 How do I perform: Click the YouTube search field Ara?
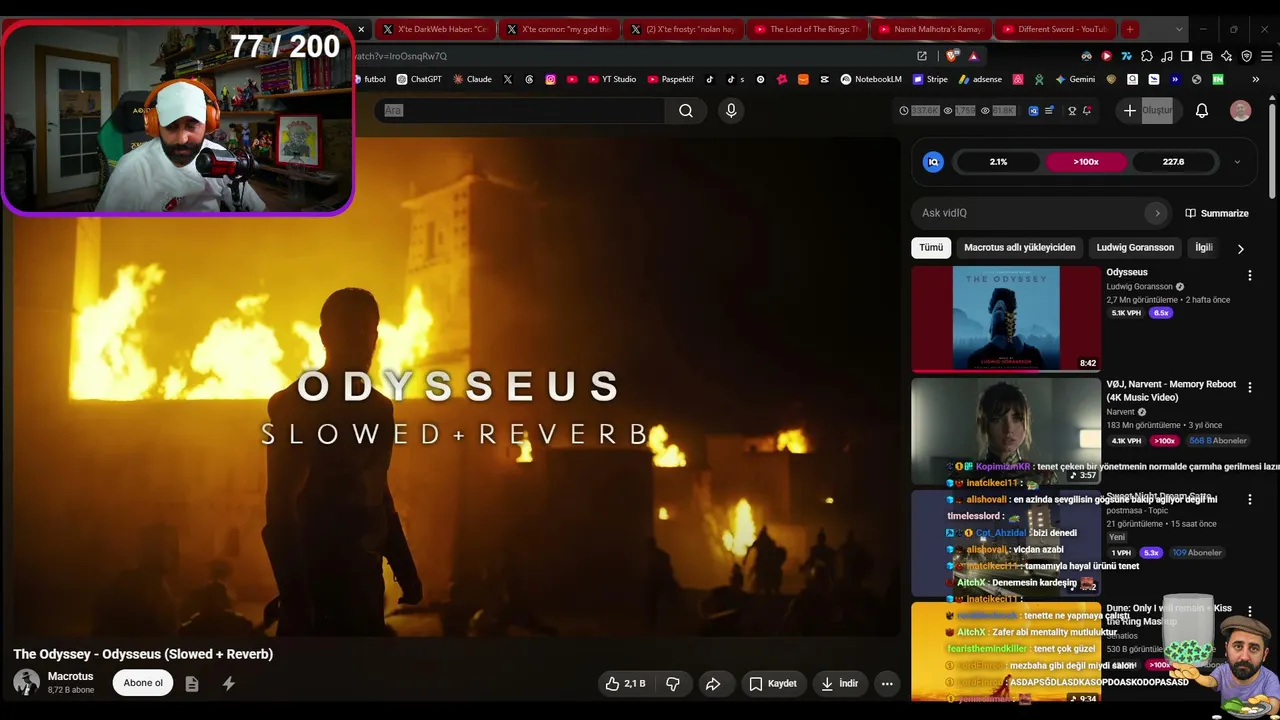[x=520, y=111]
